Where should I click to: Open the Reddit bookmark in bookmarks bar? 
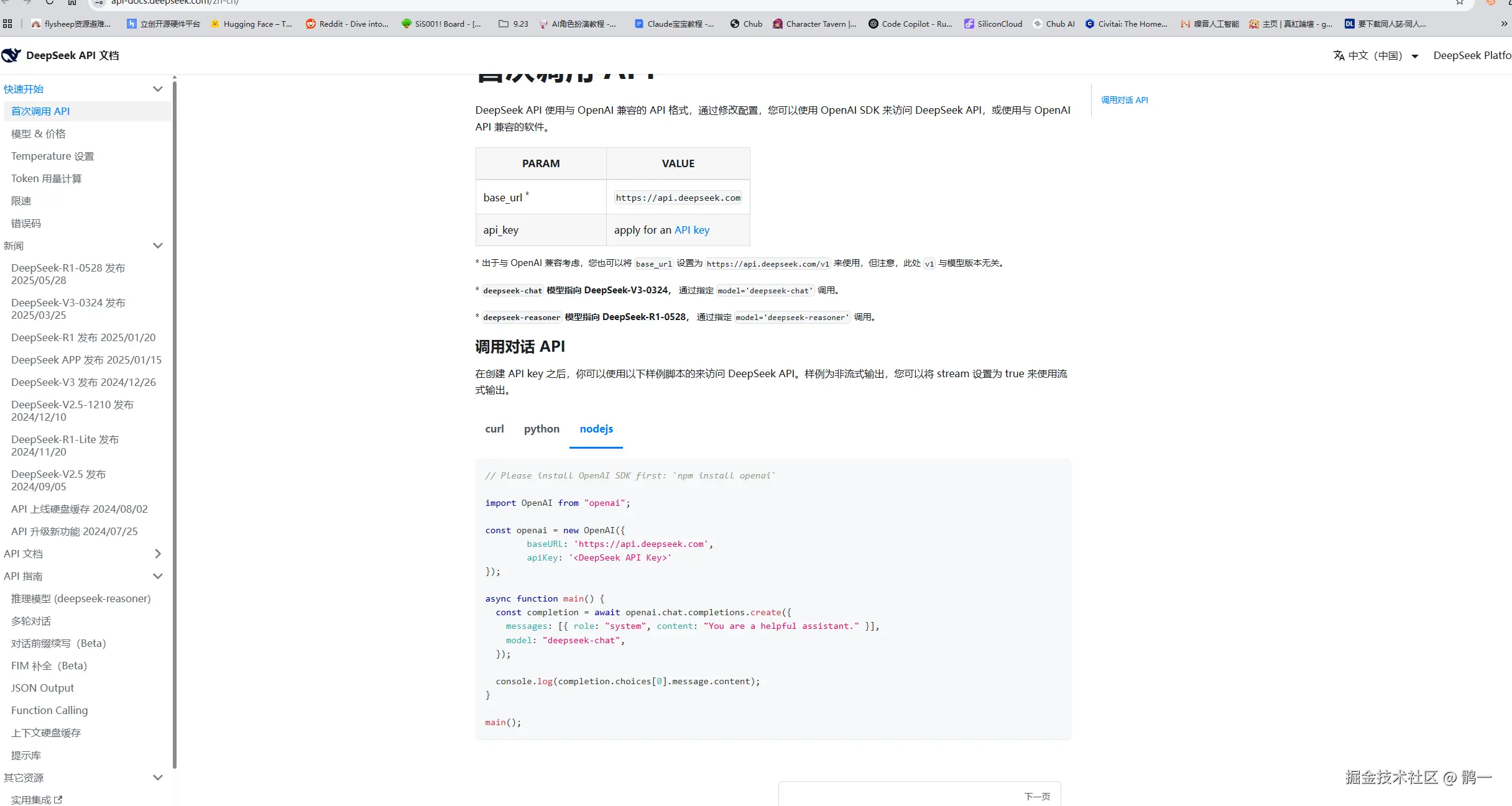tap(347, 24)
